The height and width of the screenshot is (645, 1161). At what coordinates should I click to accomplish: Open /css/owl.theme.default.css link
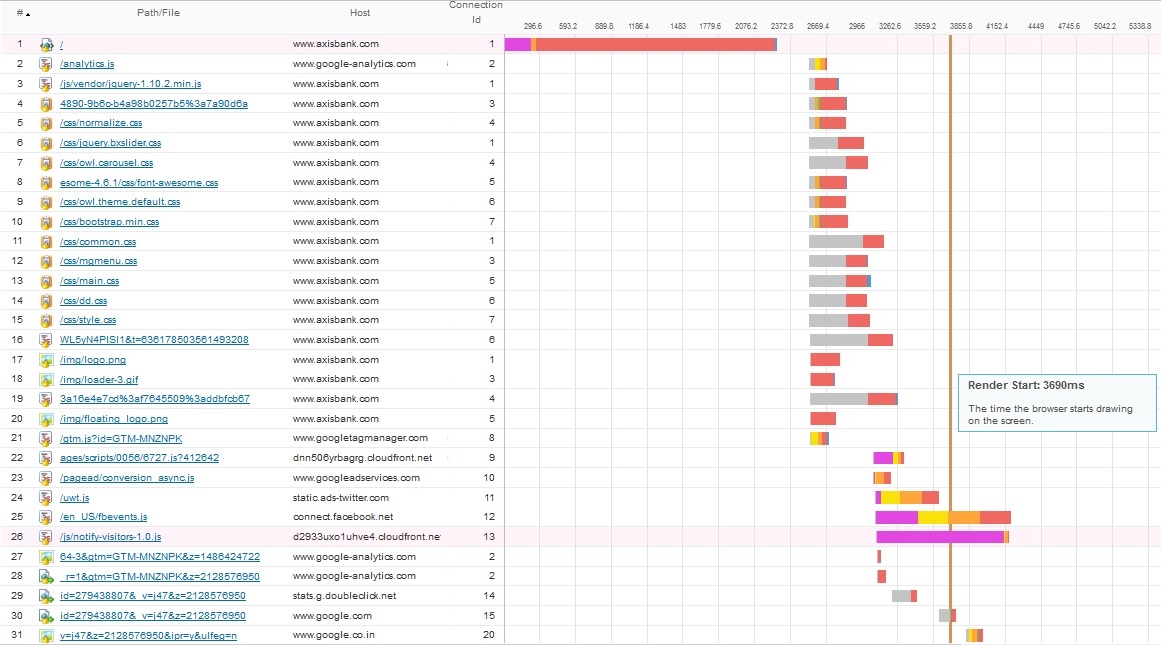tap(120, 201)
